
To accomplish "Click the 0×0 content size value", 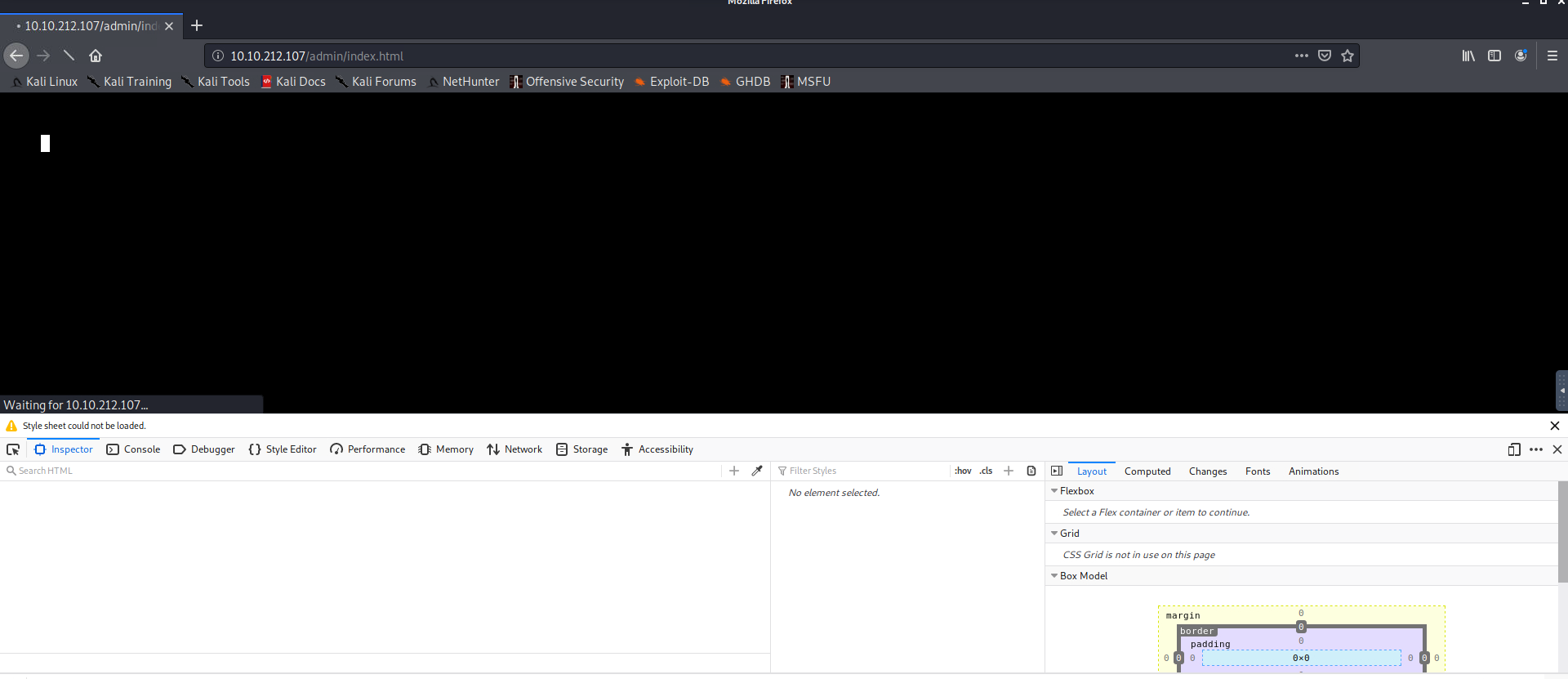I will [1301, 658].
